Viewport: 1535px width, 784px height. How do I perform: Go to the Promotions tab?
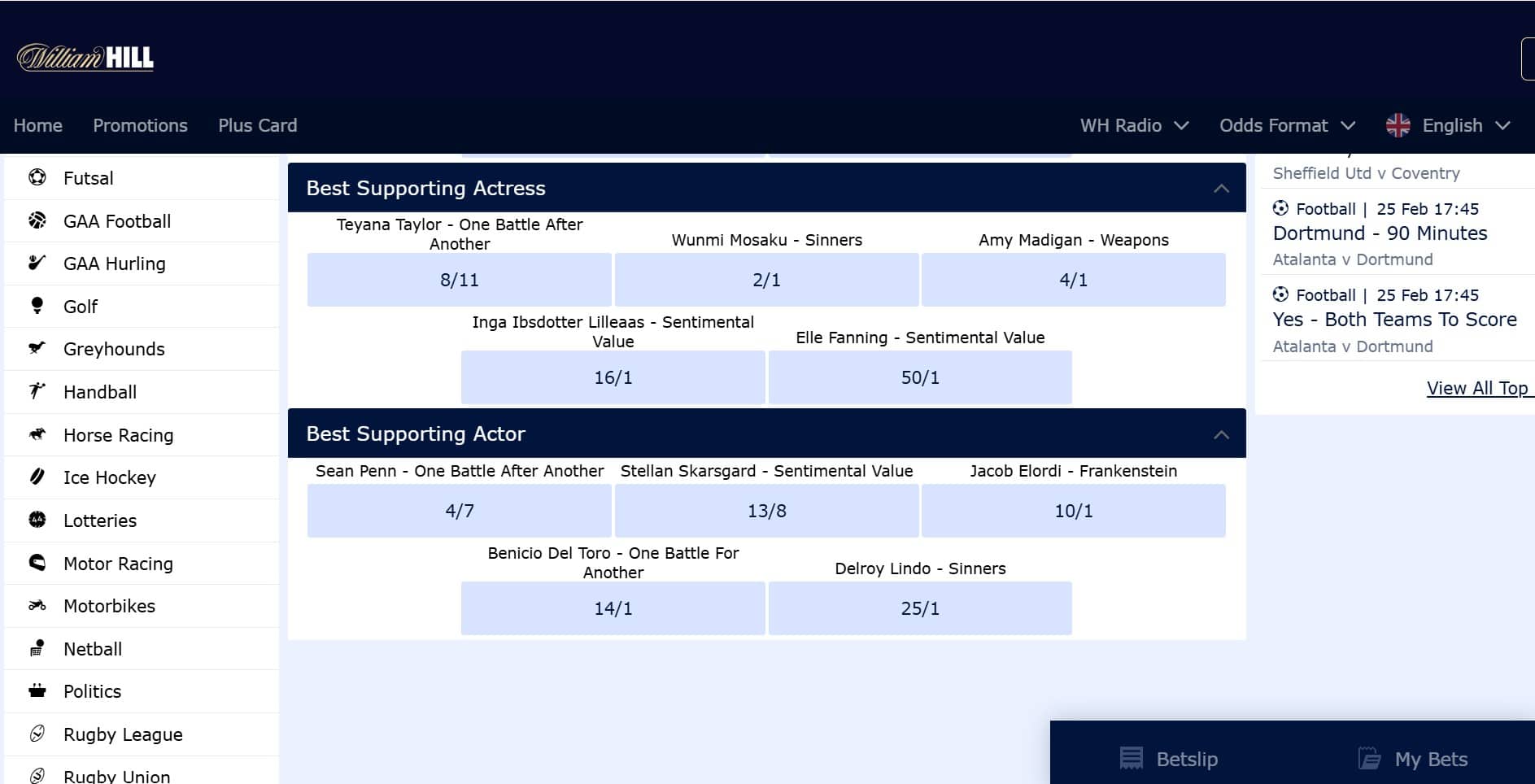tap(140, 125)
